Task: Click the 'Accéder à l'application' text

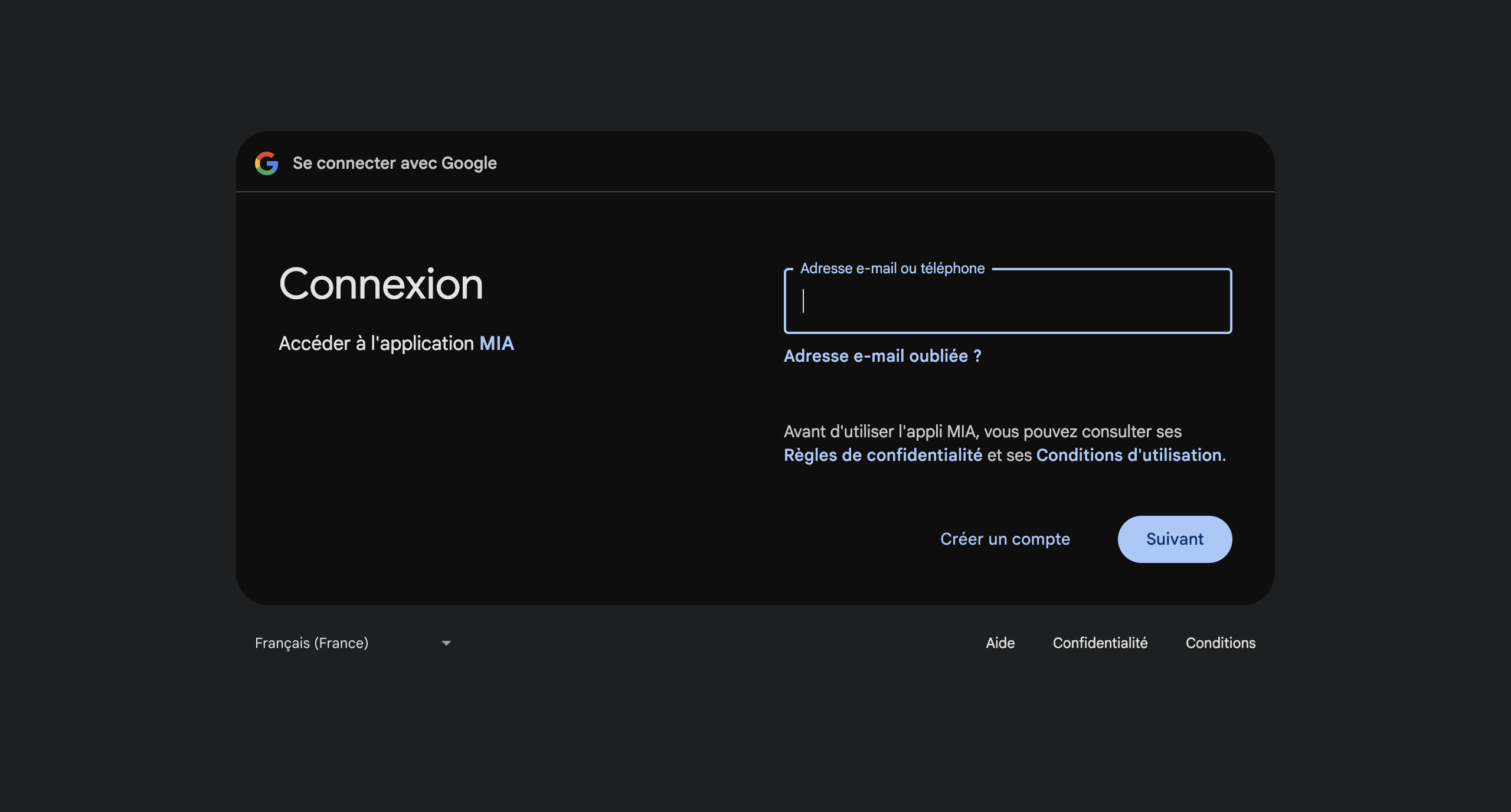Action: [376, 343]
